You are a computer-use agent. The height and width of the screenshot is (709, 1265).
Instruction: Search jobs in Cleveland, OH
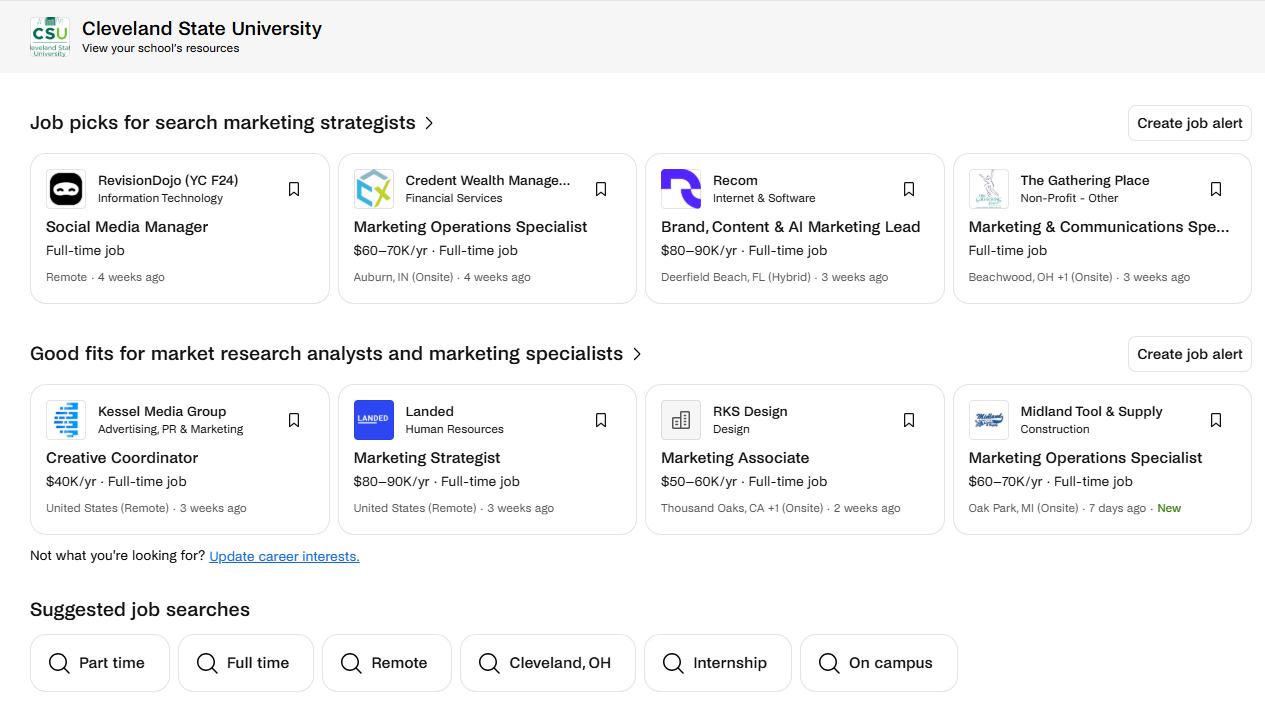click(x=548, y=663)
